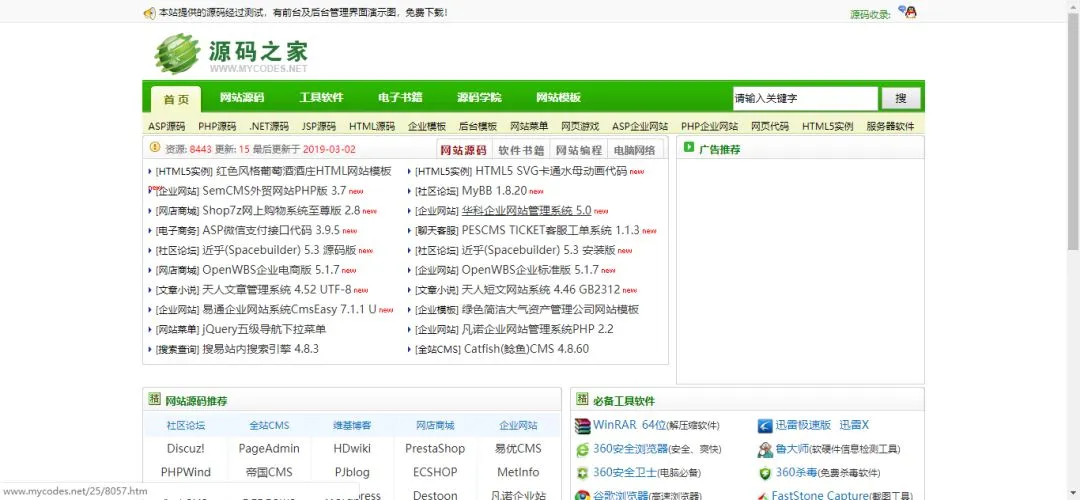This screenshot has height=500, width=1080.
Task: Click the 360安全卫士 icon
Action: coord(583,473)
